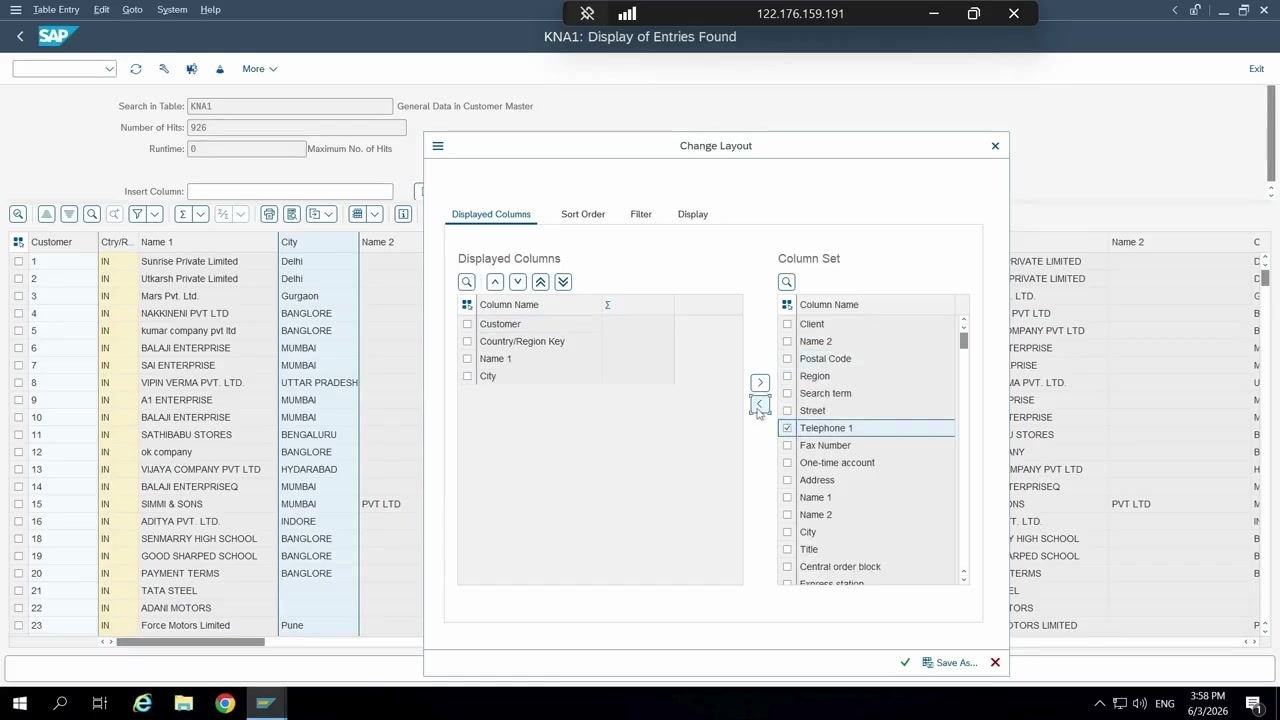Image resolution: width=1280 pixels, height=720 pixels.
Task: Check the Postal Code checkbox in Column Set
Action: [787, 359]
